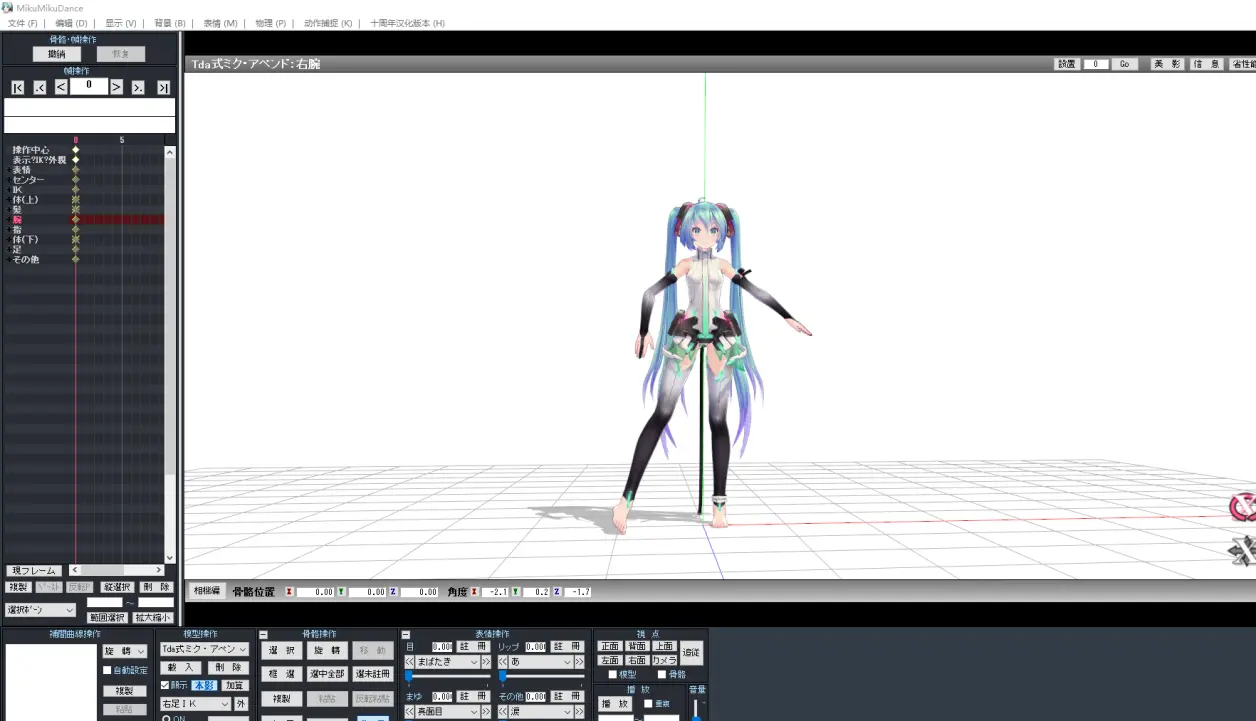
Task: Click the lip morph slider under あ
Action: click(540, 677)
